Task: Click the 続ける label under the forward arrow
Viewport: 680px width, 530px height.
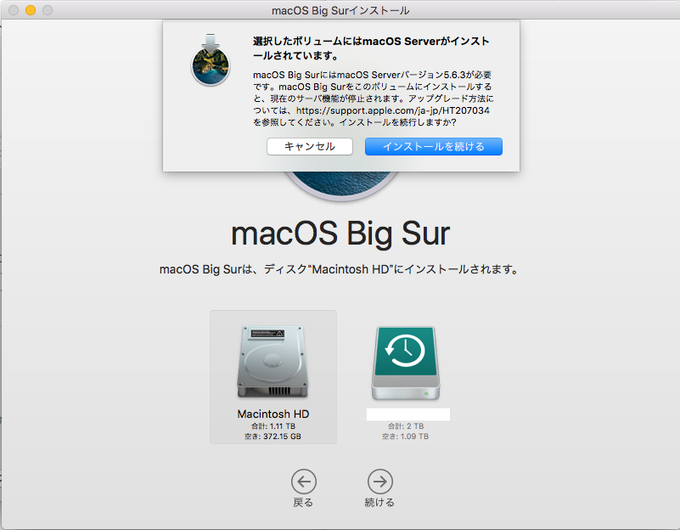Action: tap(379, 502)
